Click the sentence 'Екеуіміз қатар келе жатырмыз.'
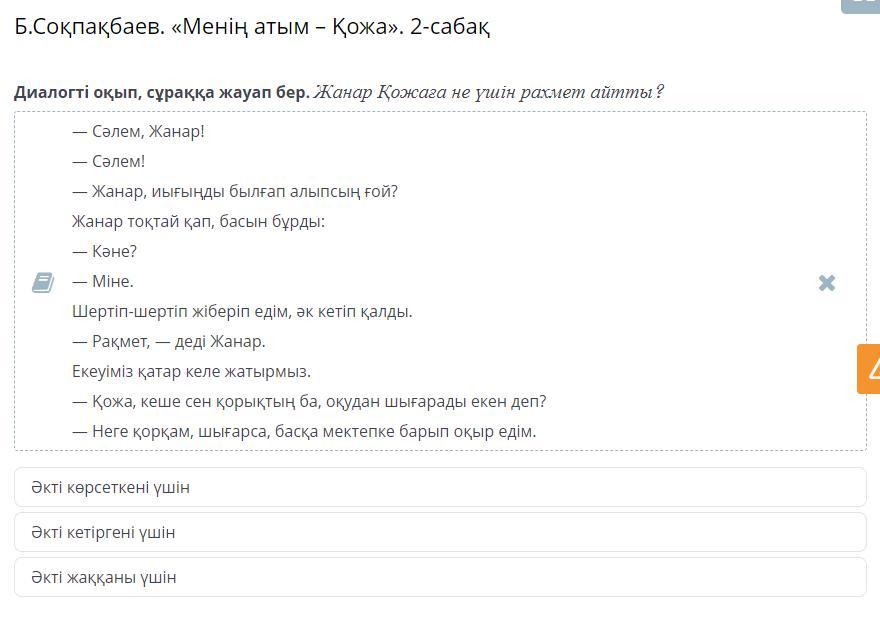Image resolution: width=880 pixels, height=619 pixels. click(191, 371)
